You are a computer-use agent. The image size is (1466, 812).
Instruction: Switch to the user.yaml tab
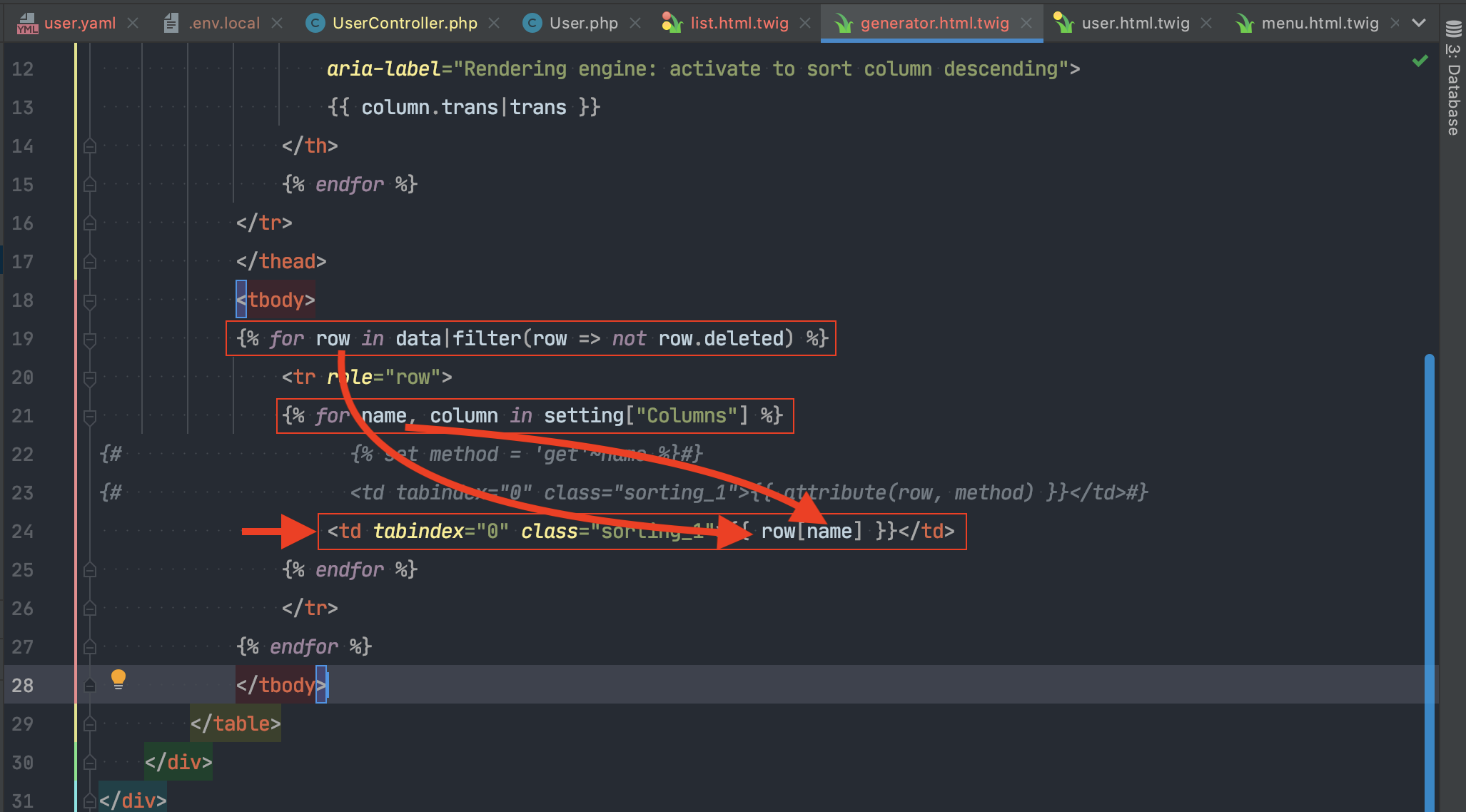(x=79, y=23)
